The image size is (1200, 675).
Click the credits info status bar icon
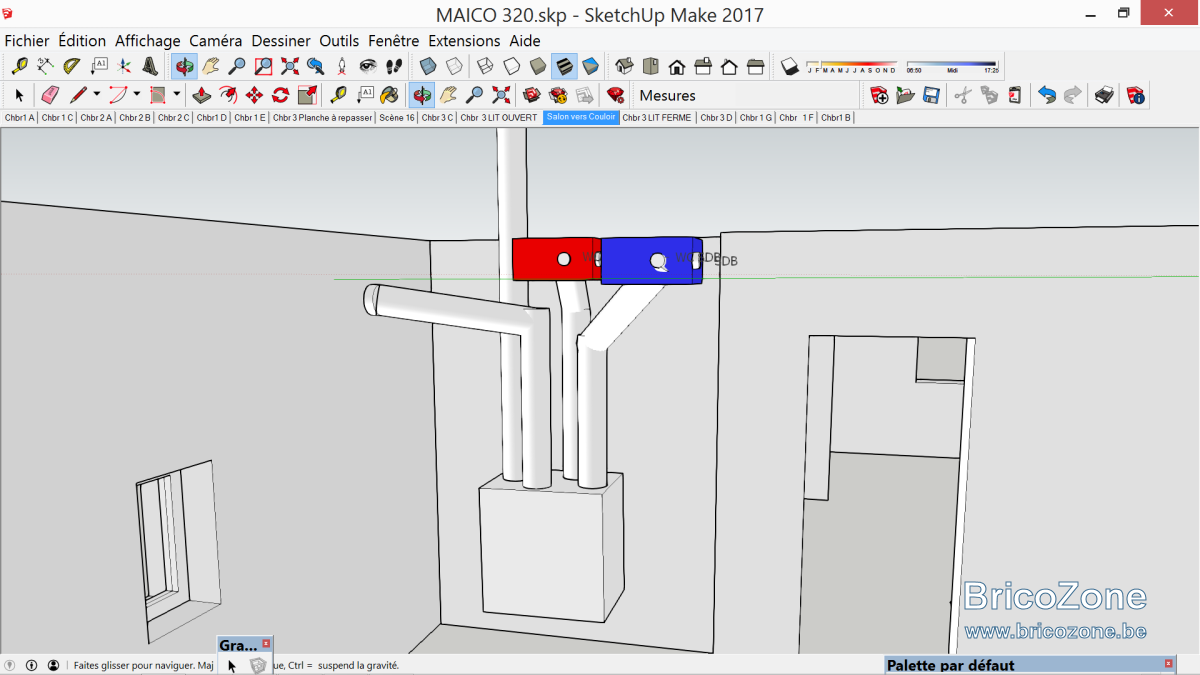(32, 665)
